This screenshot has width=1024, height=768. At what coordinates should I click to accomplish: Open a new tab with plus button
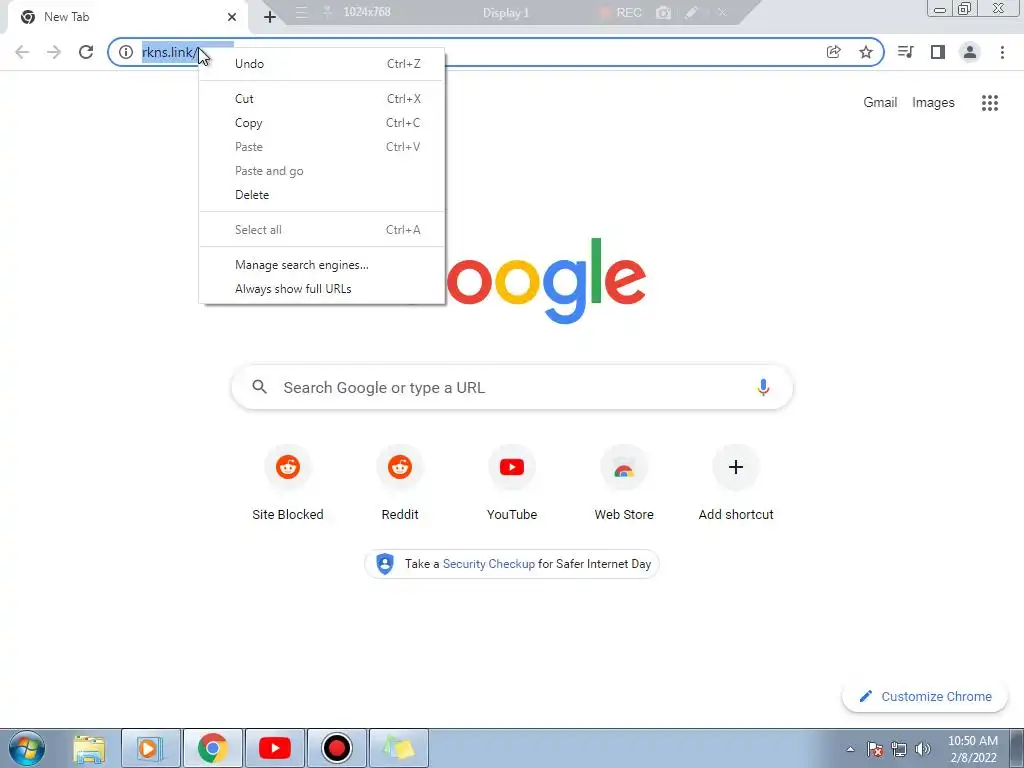pos(269,18)
